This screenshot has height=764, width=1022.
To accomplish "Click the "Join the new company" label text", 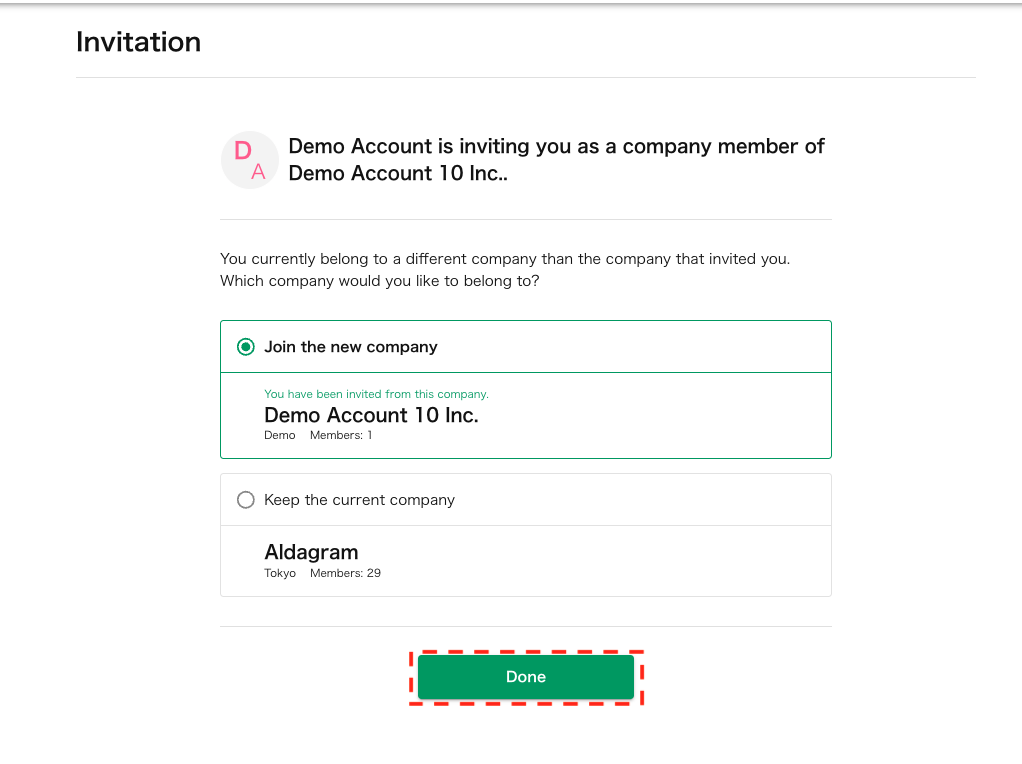I will coord(351,347).
